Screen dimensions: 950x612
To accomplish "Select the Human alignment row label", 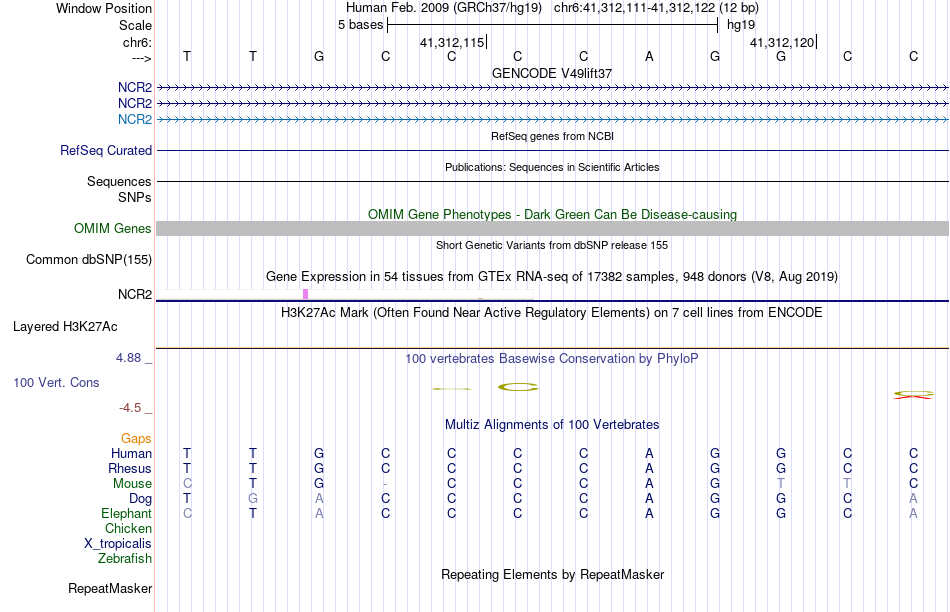I will tap(131, 453).
